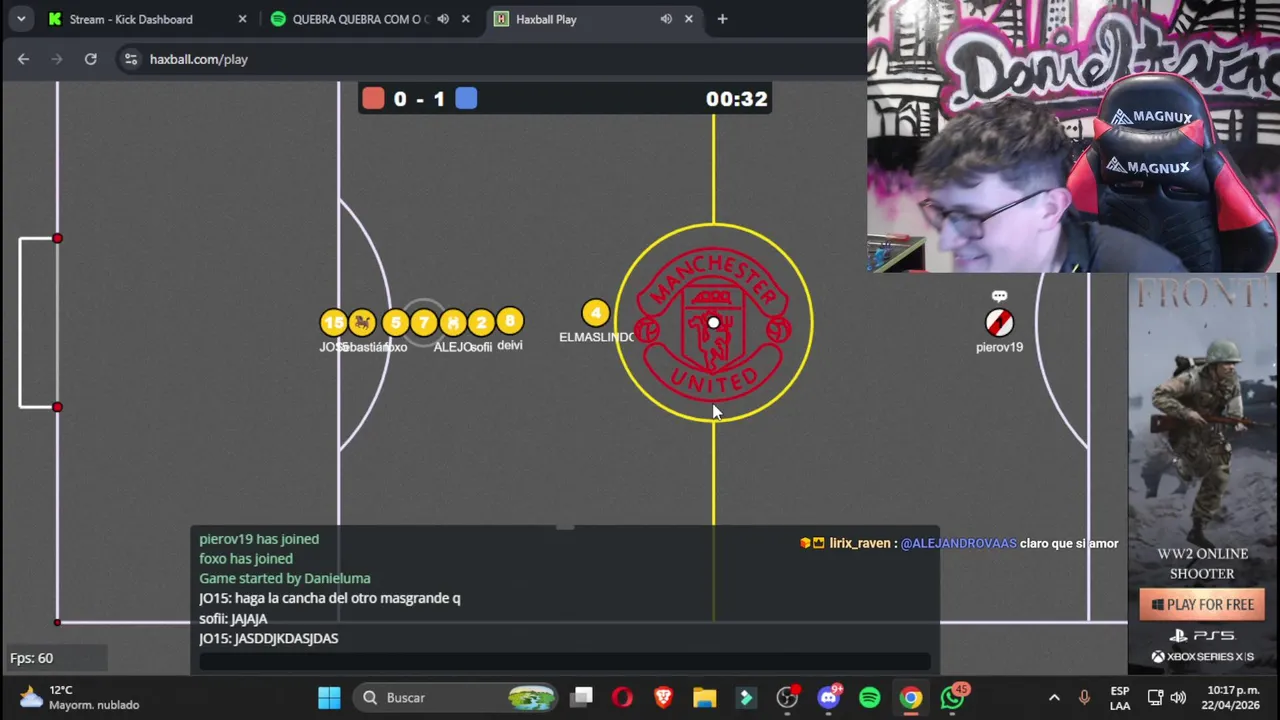
Task: Click player disc number 5 foxo
Action: click(396, 322)
